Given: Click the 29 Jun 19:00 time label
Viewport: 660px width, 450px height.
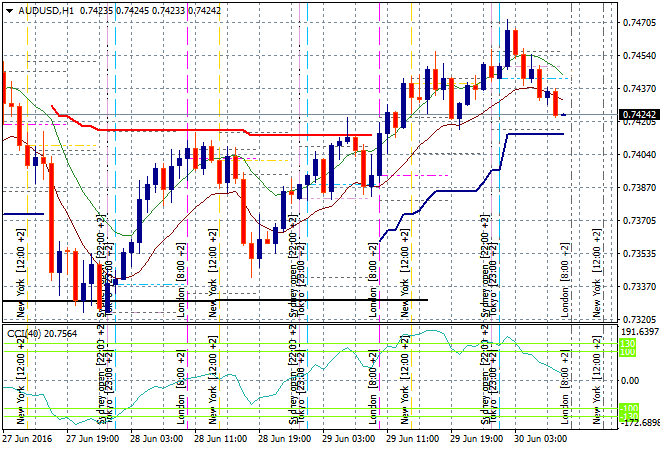Looking at the screenshot, I should (476, 439).
